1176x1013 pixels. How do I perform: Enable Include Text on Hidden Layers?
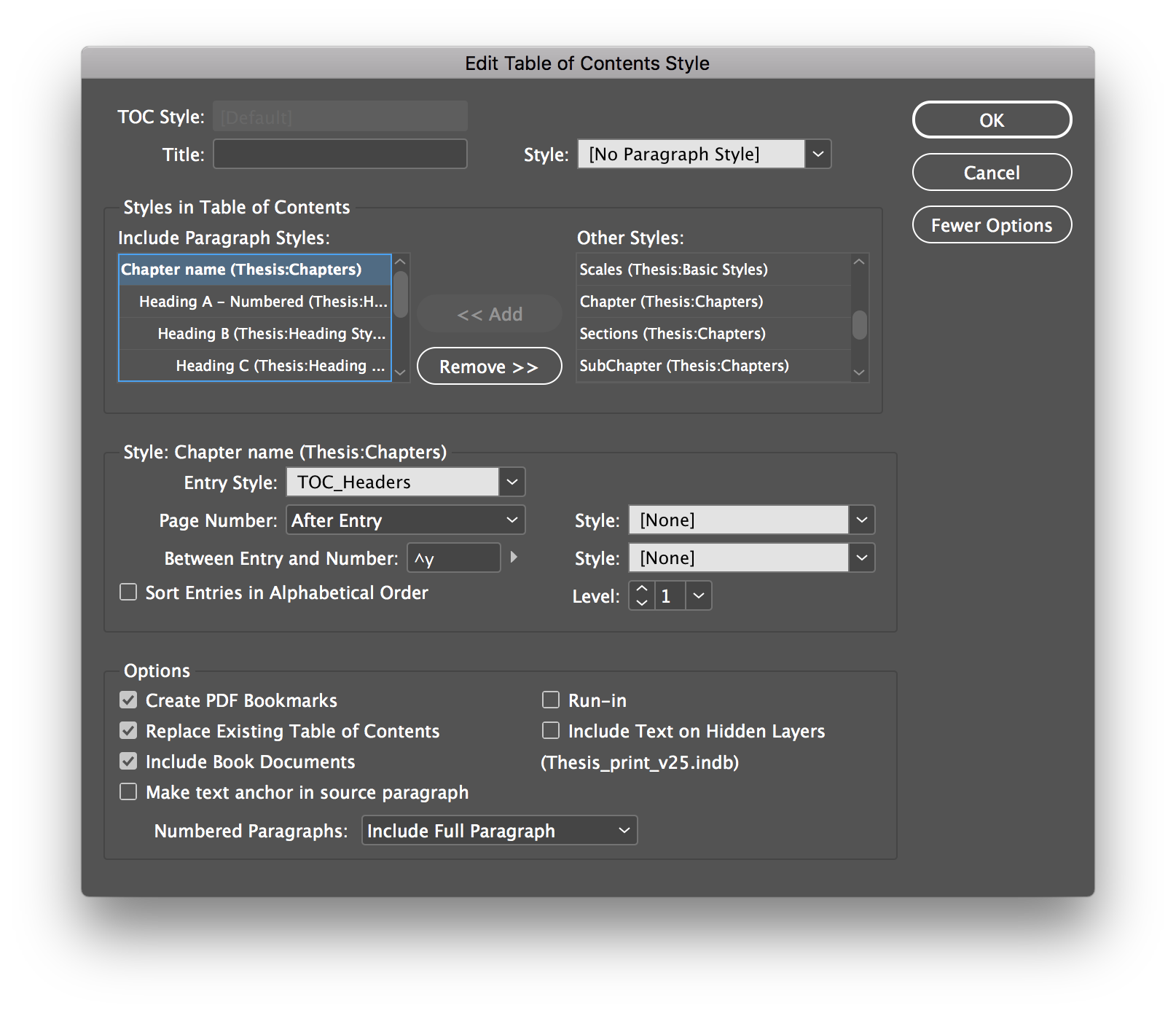pyautogui.click(x=551, y=731)
